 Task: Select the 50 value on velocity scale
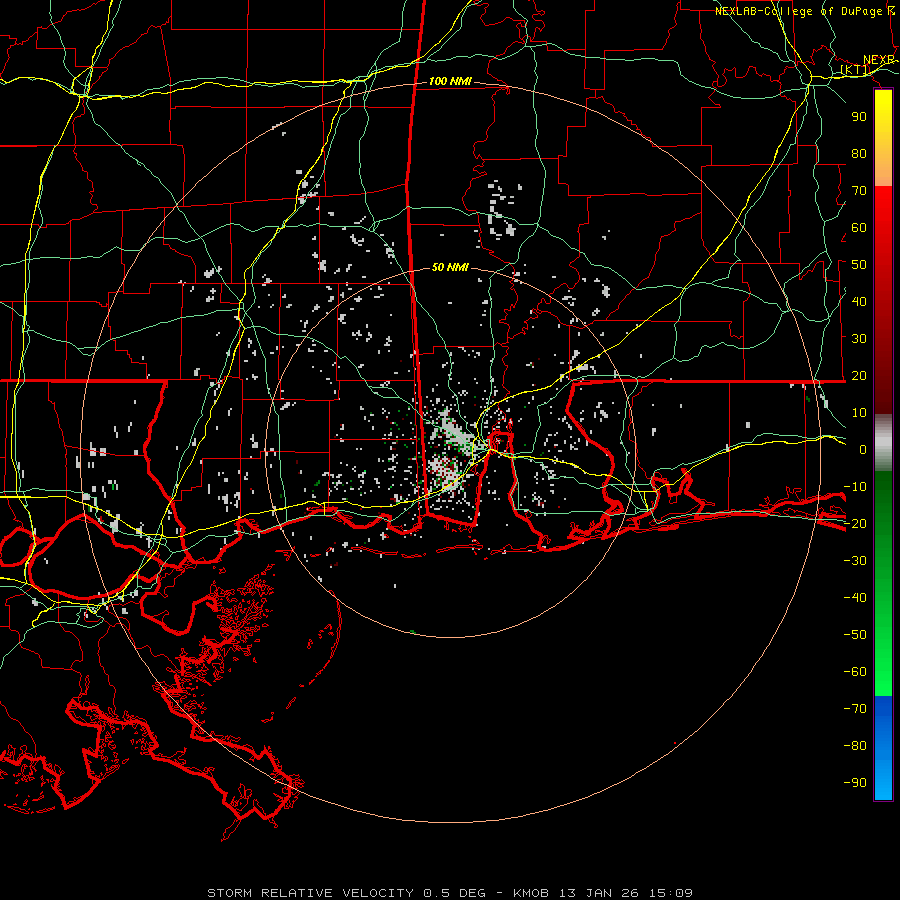pos(859,265)
